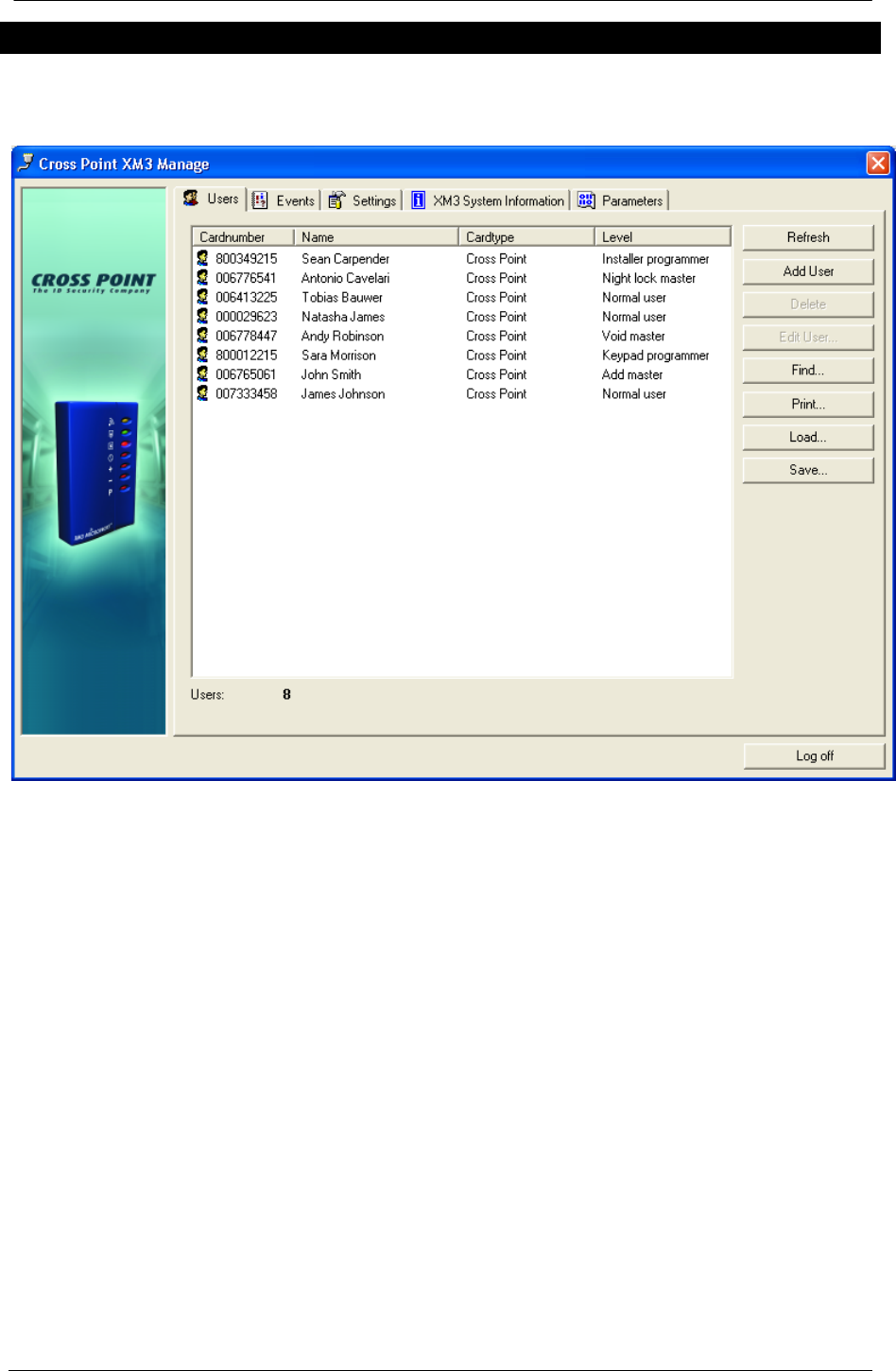Image resolution: width=896 pixels, height=1371 pixels.
Task: Click cardnumber 007333458
Action: [x=247, y=394]
